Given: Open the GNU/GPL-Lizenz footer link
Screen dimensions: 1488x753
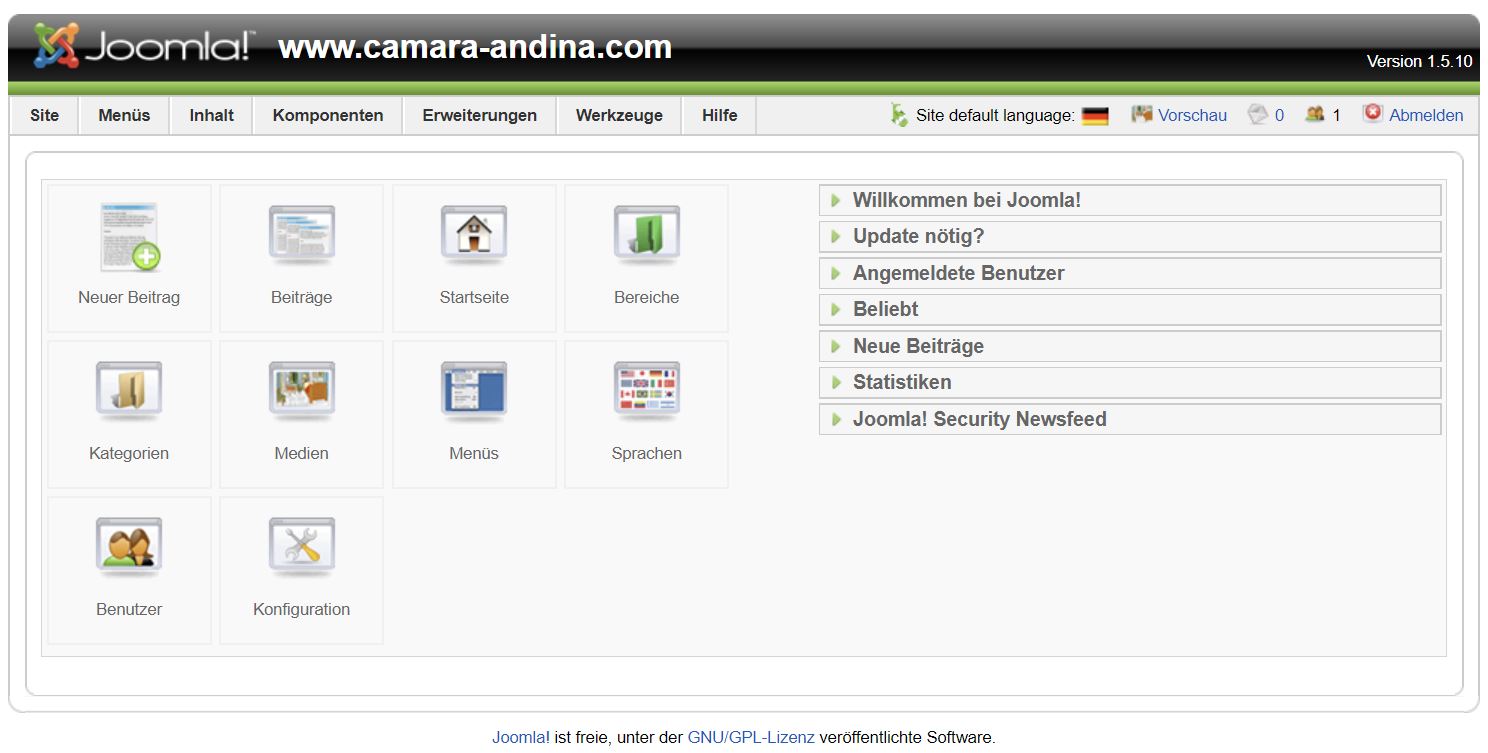Looking at the screenshot, I should click(751, 738).
